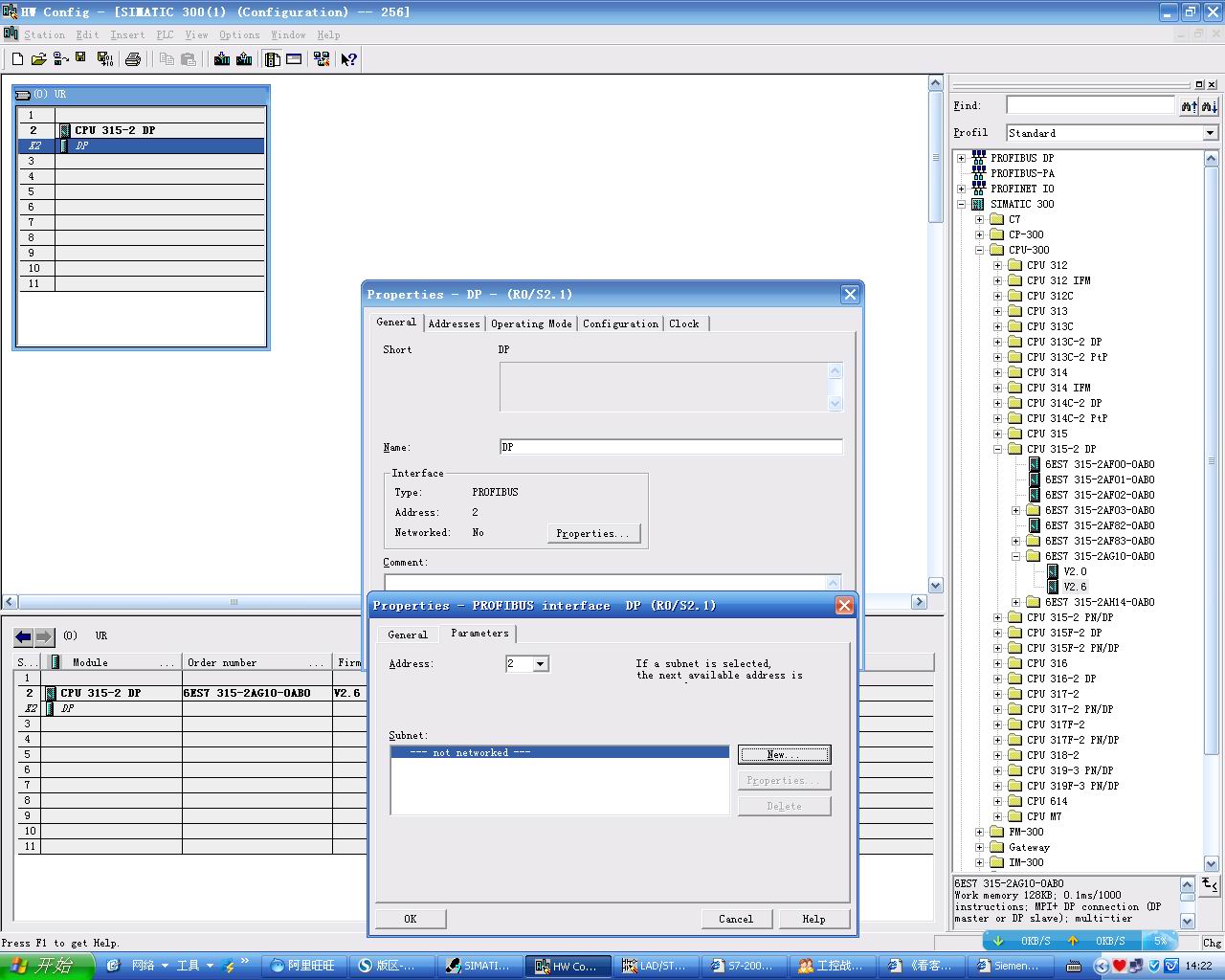Collapse the SIMATIC 300 tree node
1225x980 pixels.
click(x=962, y=204)
